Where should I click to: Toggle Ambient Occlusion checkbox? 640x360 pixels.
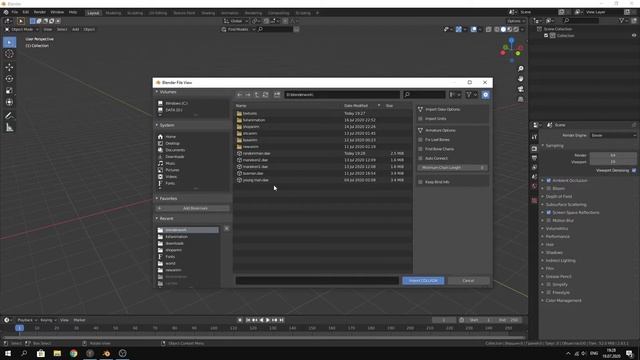(549, 180)
